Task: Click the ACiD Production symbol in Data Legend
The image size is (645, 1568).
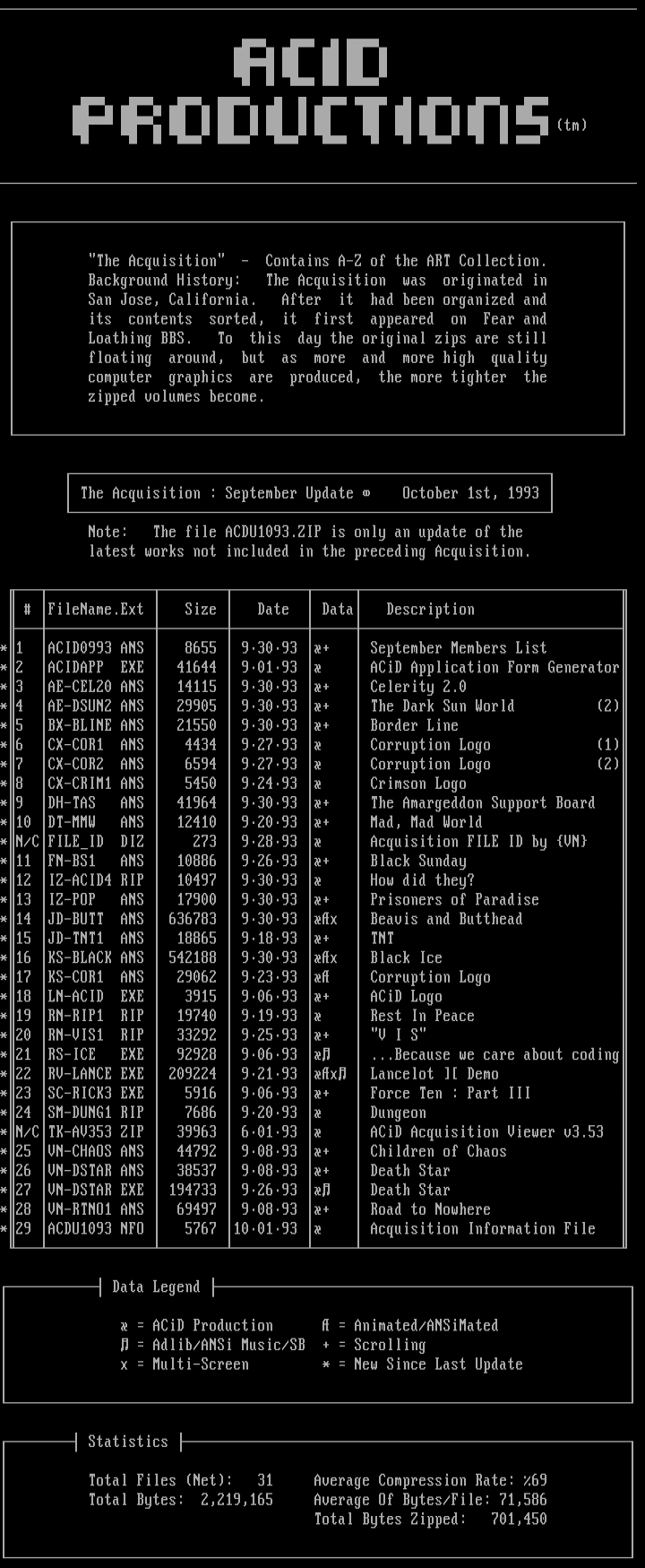Action: pos(125,1326)
